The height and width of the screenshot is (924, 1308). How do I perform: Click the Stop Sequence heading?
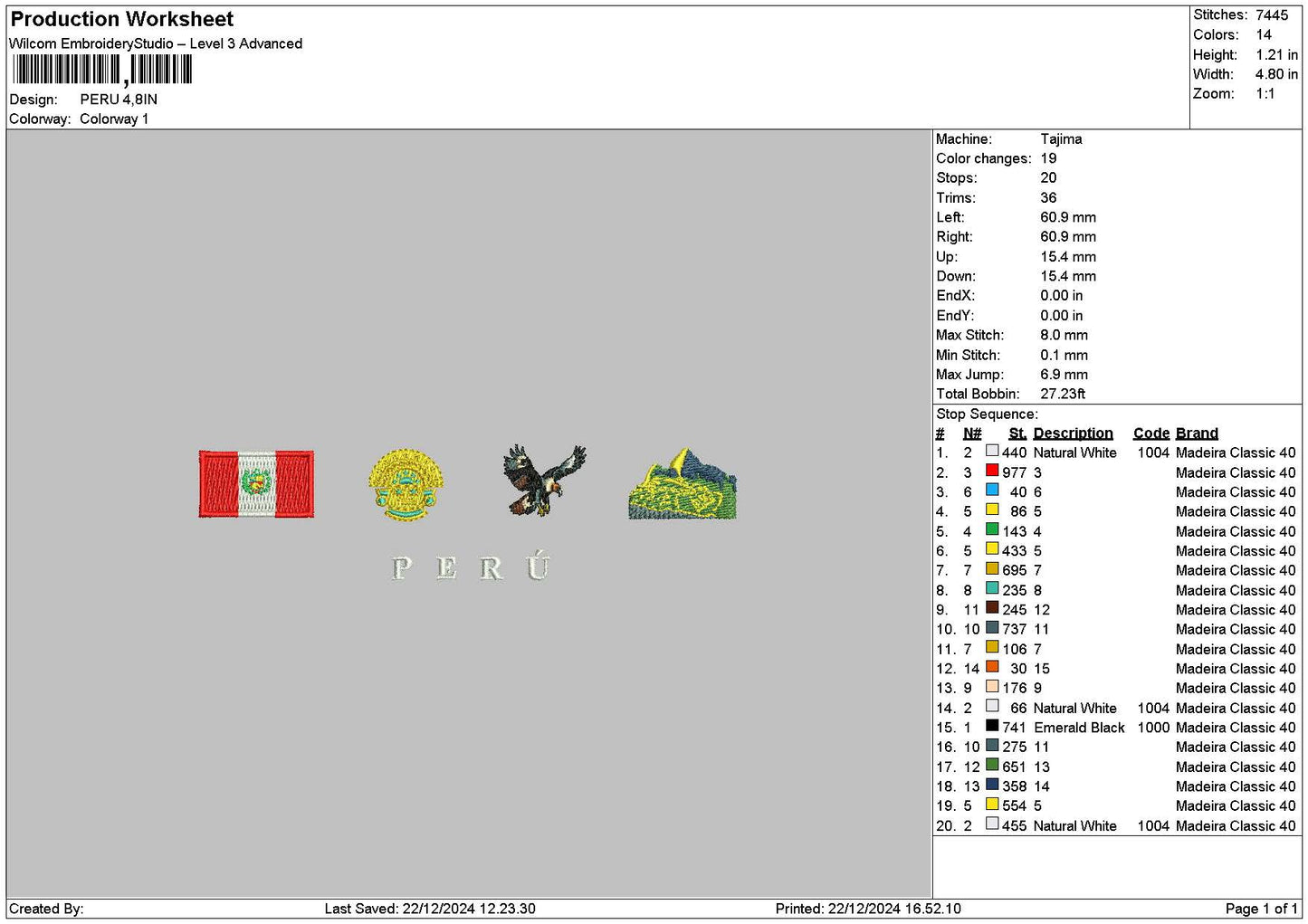point(988,414)
